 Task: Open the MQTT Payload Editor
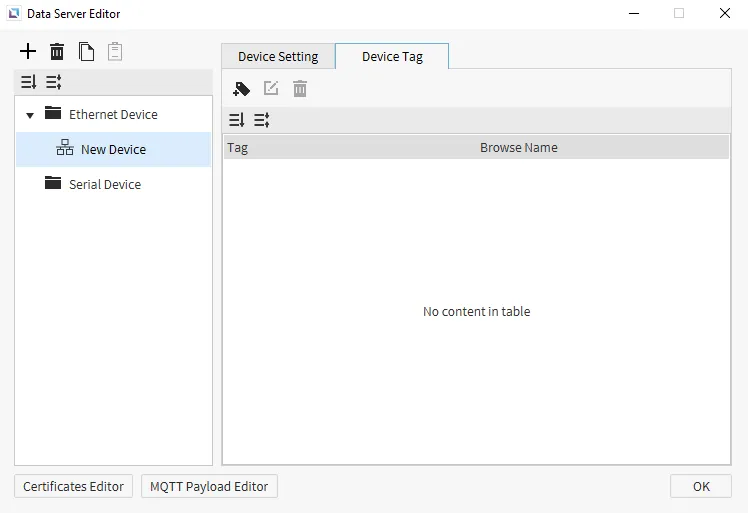point(209,486)
